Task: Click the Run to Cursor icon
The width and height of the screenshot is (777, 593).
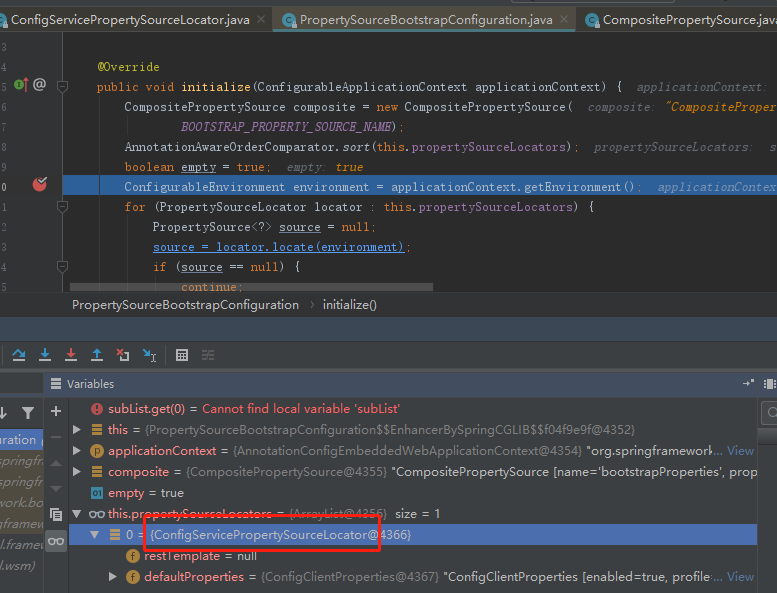Action: click(149, 355)
